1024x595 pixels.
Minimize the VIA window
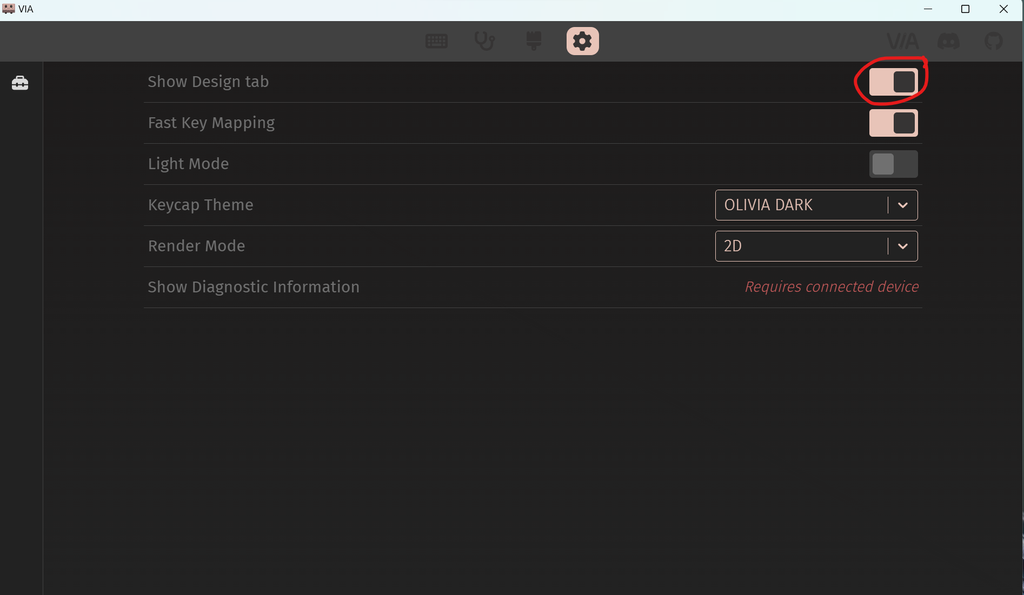(928, 9)
